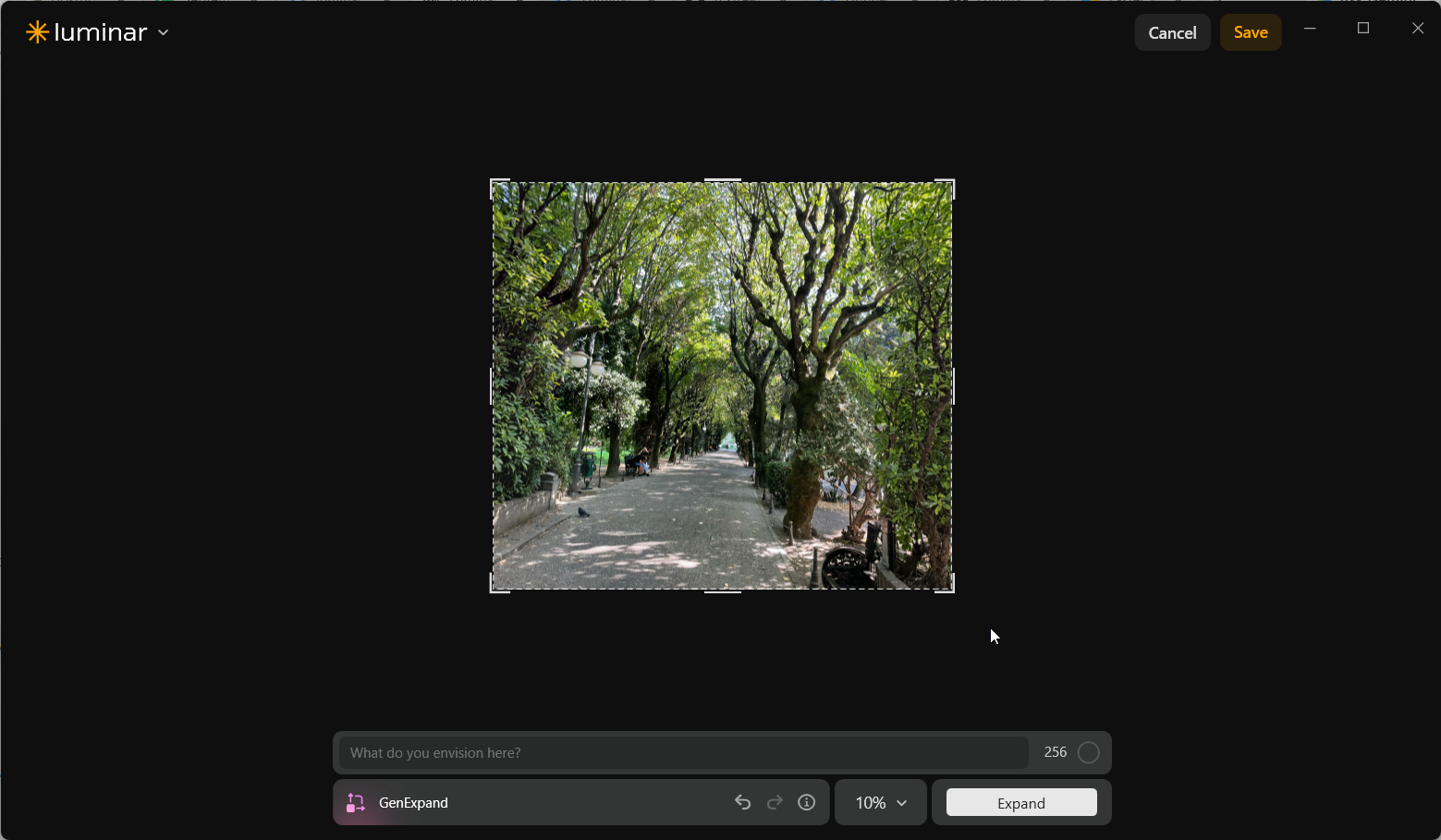Maximize the Luminar window

point(1363,29)
